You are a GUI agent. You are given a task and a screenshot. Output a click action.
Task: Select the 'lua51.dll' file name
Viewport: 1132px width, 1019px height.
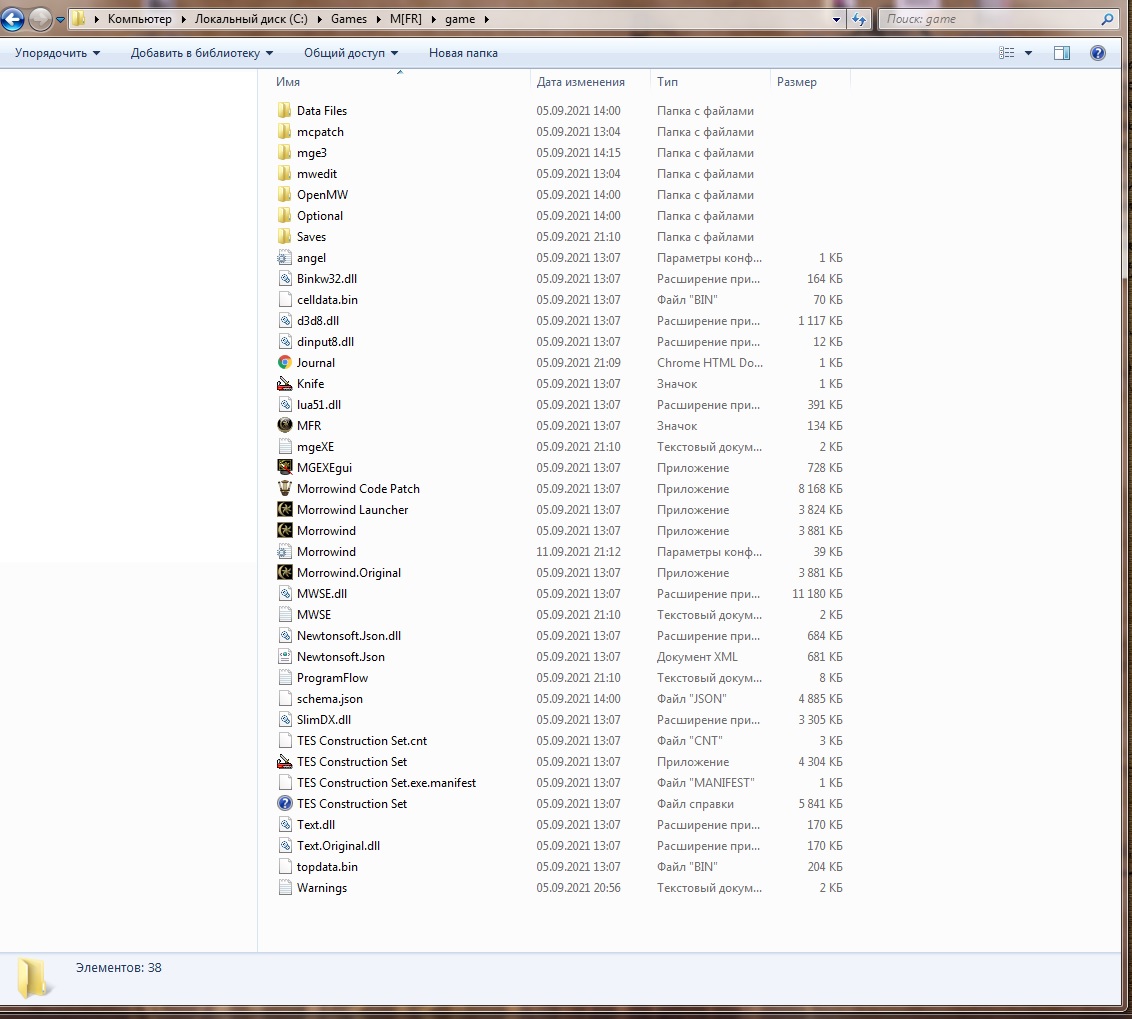tap(318, 404)
